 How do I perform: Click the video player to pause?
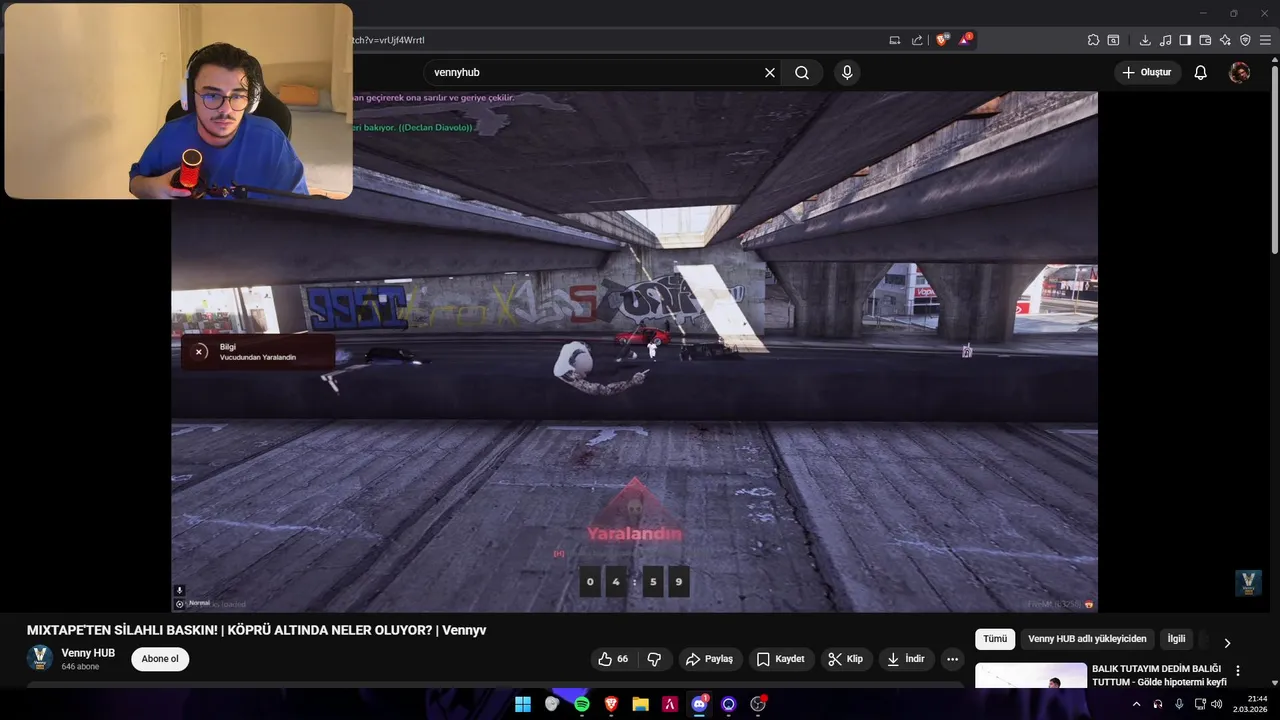pos(634,352)
